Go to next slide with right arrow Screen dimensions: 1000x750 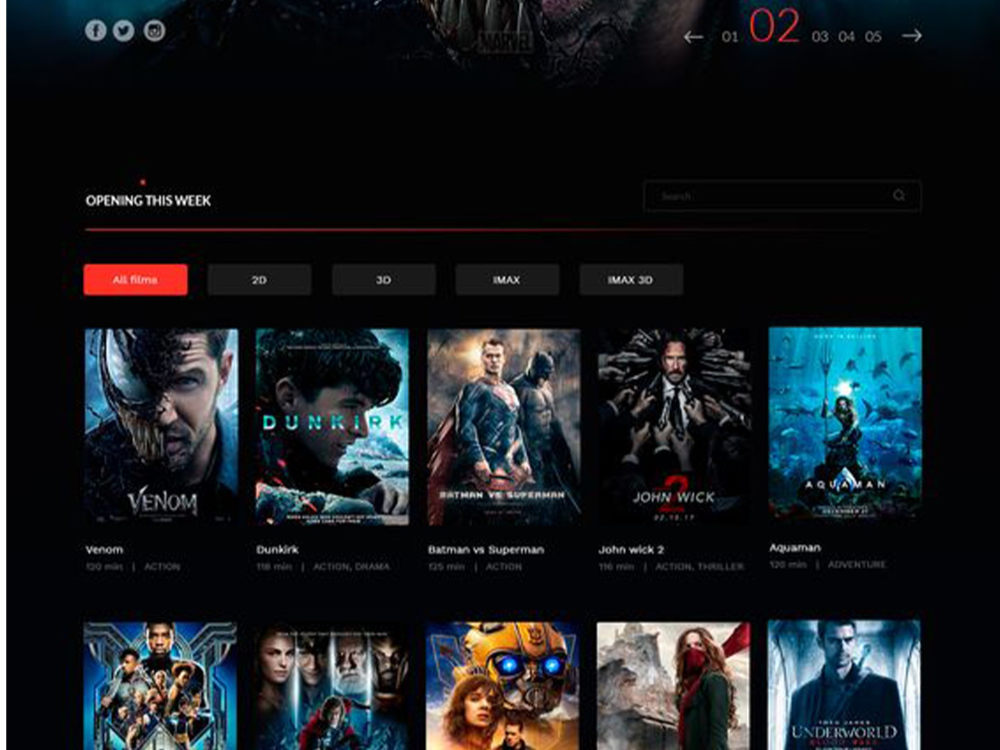point(912,36)
